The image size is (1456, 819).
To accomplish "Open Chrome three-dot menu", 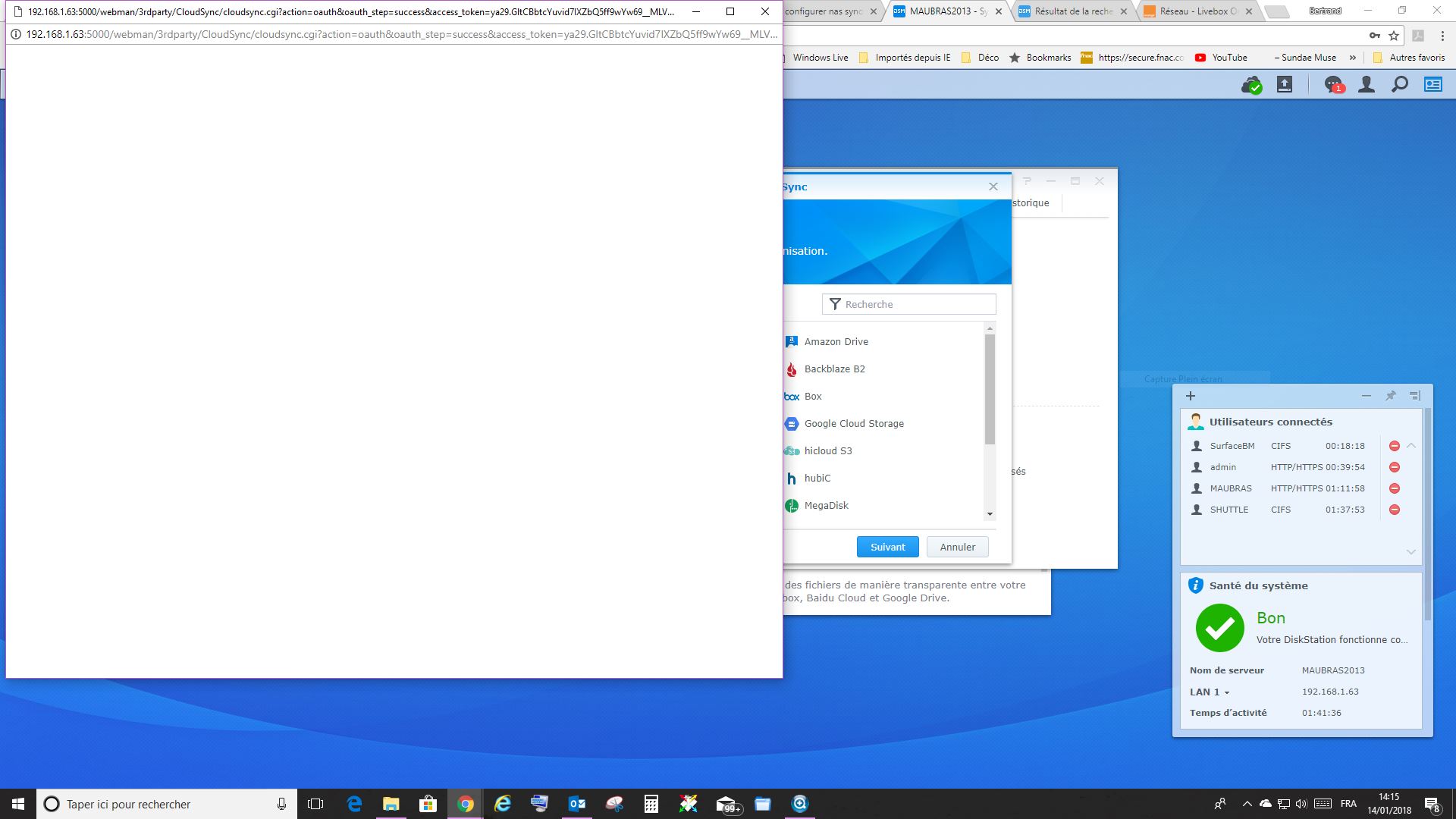I will click(1442, 35).
